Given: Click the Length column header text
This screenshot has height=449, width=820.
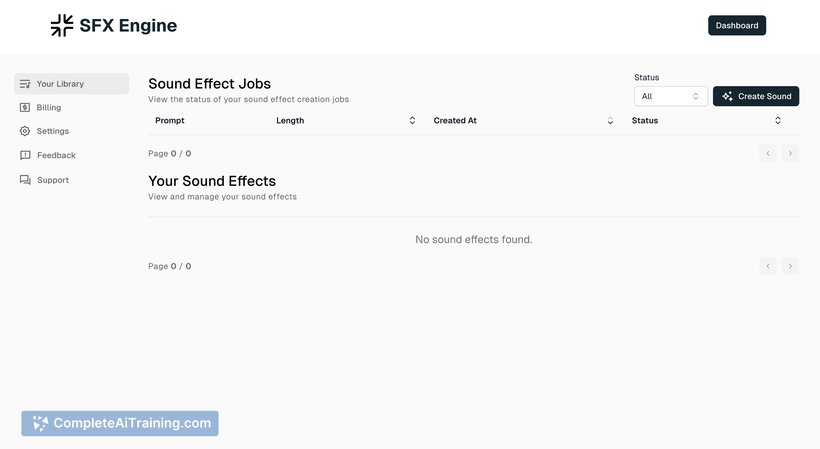Looking at the screenshot, I should click(290, 120).
